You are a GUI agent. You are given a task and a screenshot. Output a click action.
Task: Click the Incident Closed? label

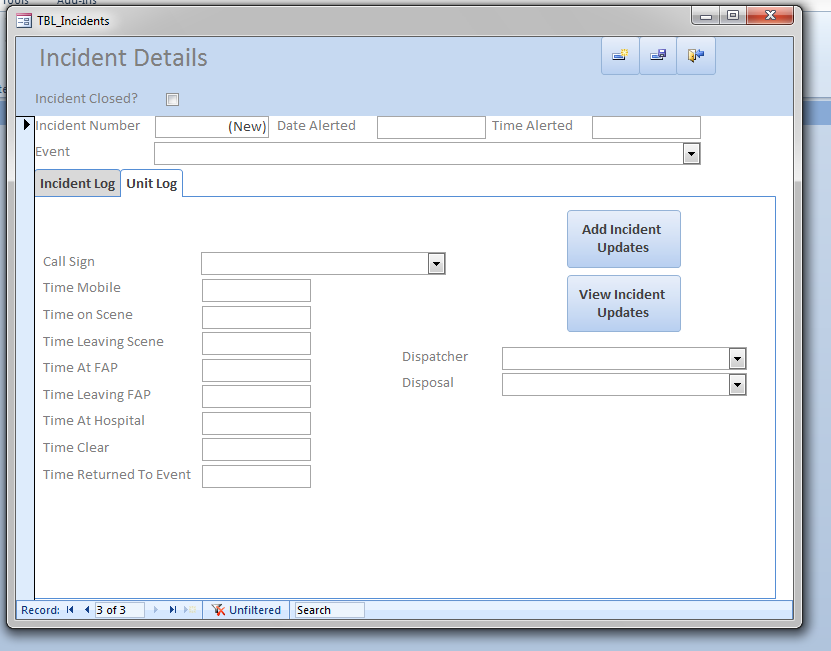(x=86, y=99)
